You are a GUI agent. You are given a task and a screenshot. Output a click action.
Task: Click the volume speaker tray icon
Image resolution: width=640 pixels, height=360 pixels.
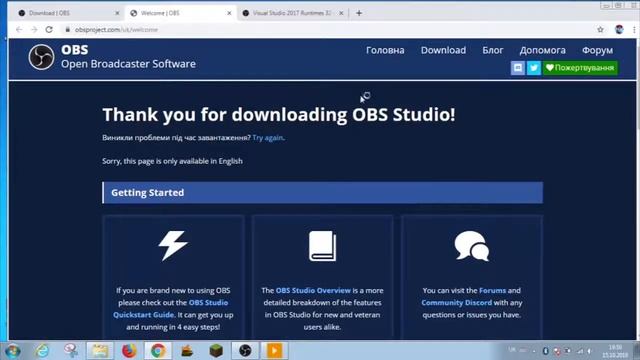(x=590, y=351)
